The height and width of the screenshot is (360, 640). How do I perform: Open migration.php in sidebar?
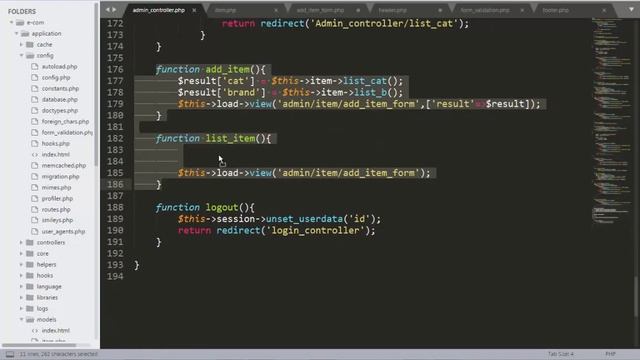click(60, 177)
